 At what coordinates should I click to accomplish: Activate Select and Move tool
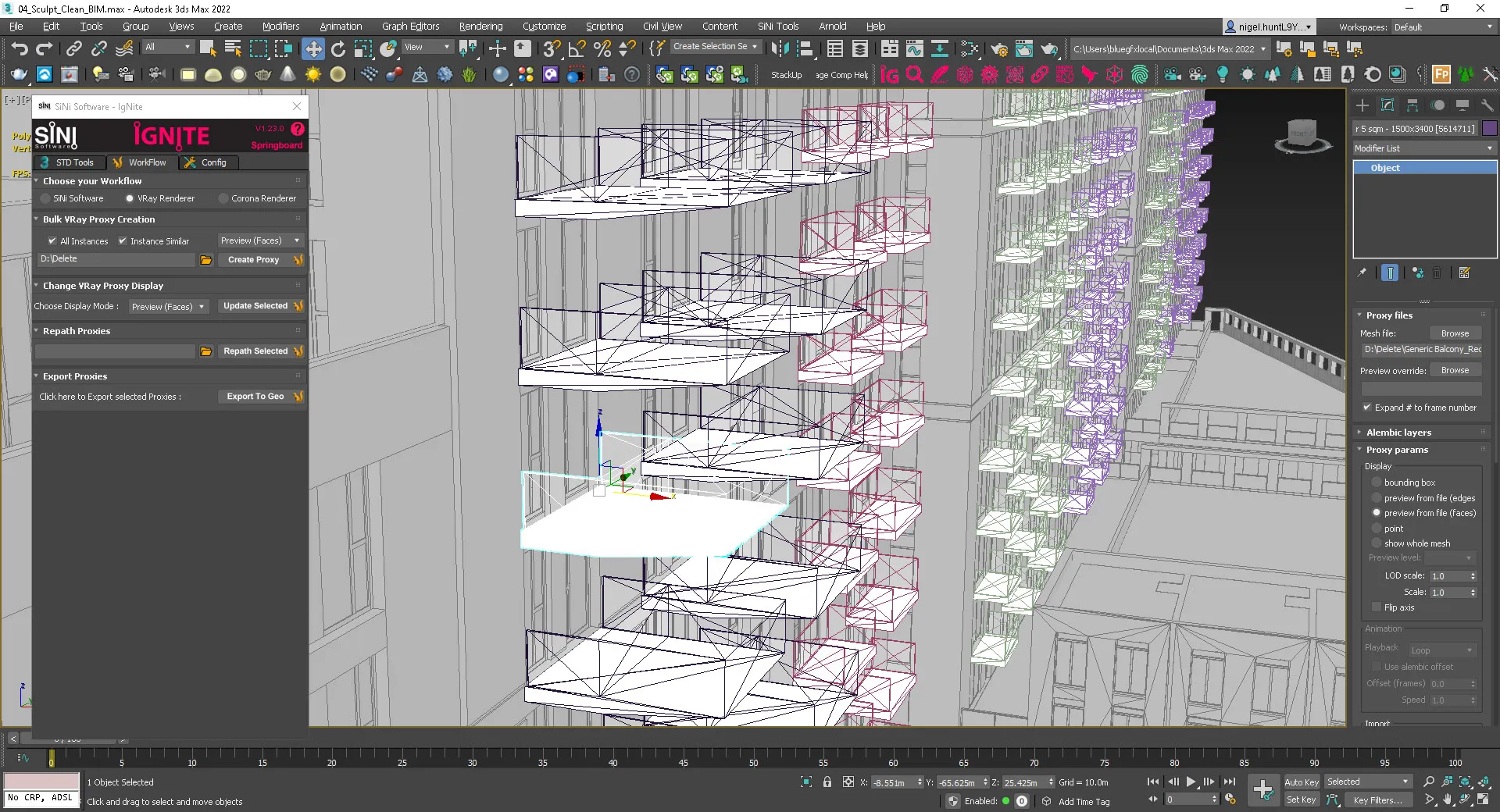click(x=312, y=49)
